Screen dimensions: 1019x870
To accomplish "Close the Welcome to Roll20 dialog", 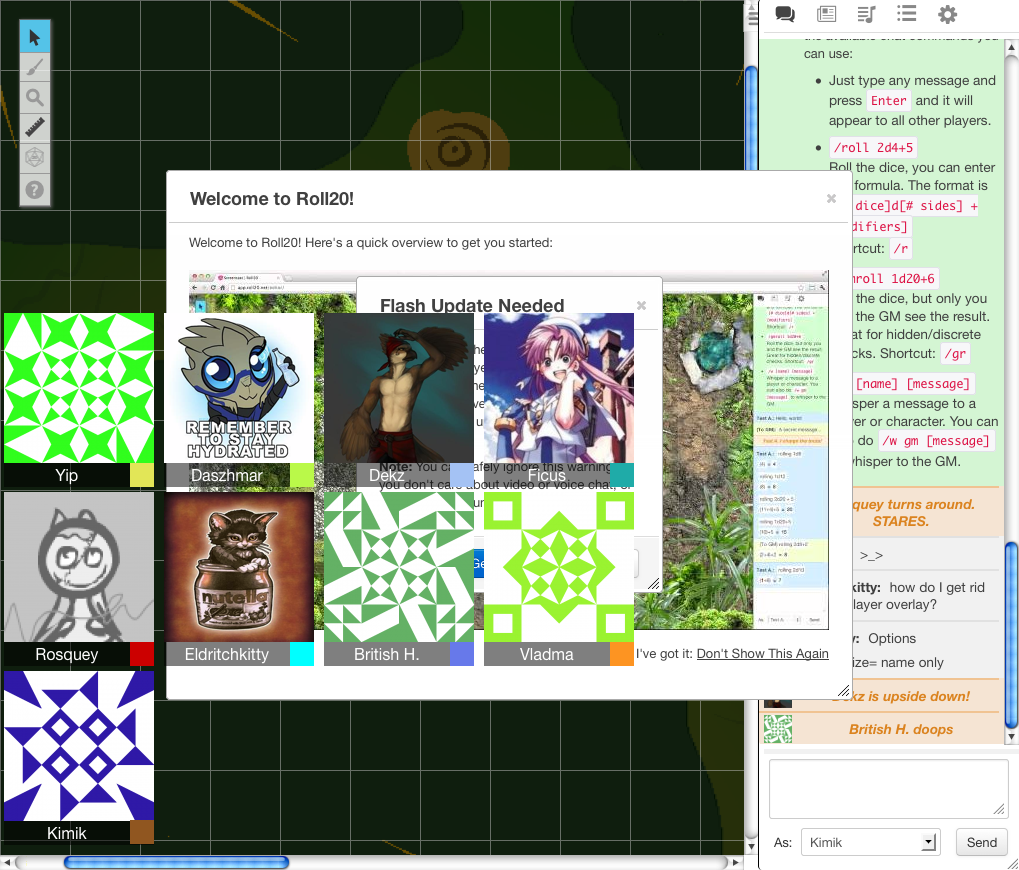I will tap(831, 198).
